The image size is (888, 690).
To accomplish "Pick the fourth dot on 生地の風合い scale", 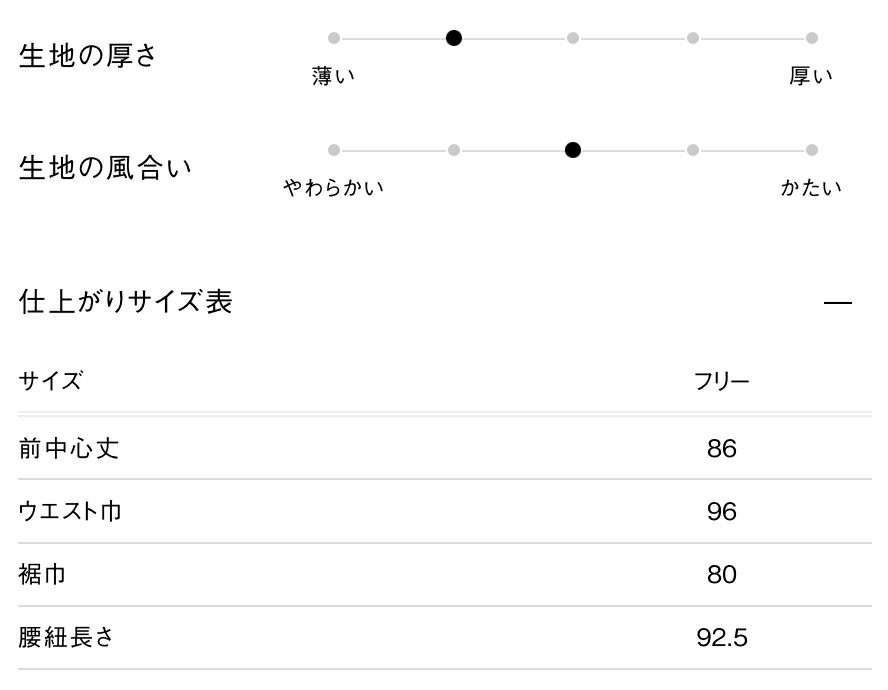I will (692, 150).
